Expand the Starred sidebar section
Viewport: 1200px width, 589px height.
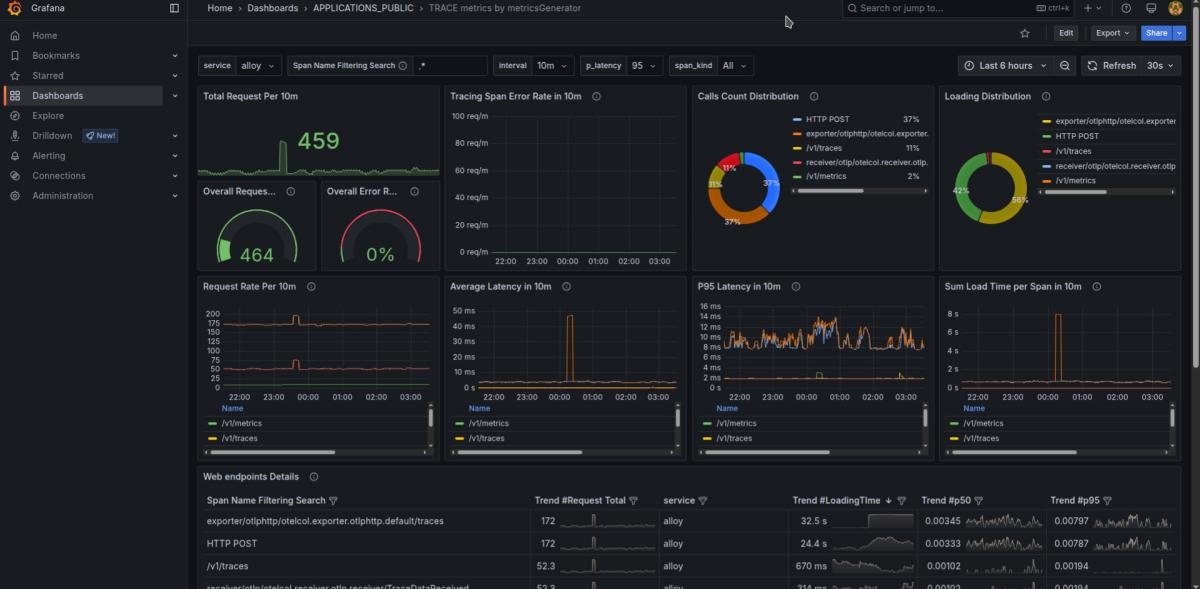click(175, 76)
